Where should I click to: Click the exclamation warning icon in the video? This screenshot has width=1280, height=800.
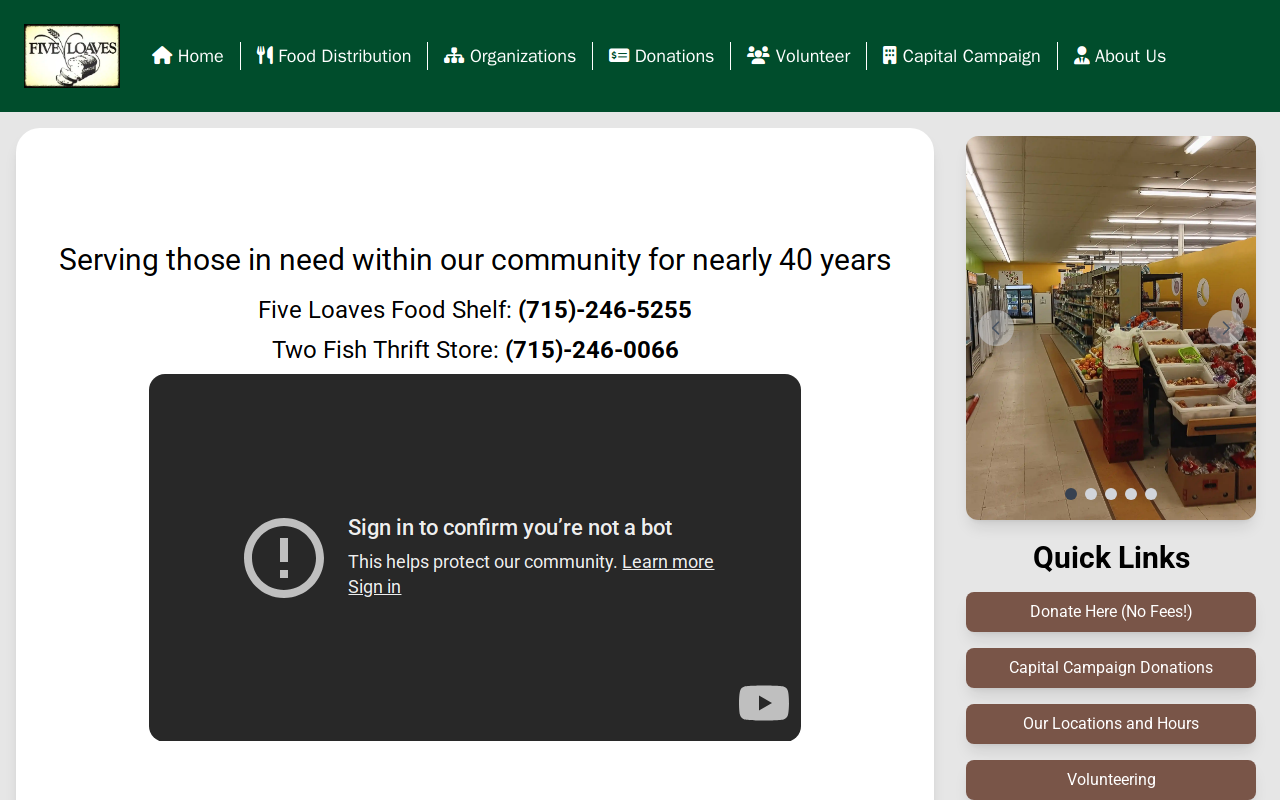pyautogui.click(x=284, y=558)
